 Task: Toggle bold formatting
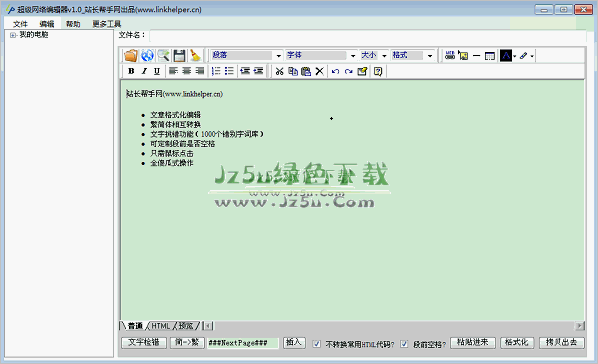pos(131,71)
